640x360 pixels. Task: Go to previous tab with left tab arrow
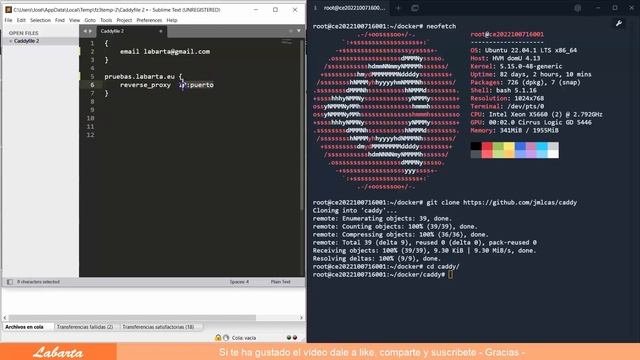85,31
